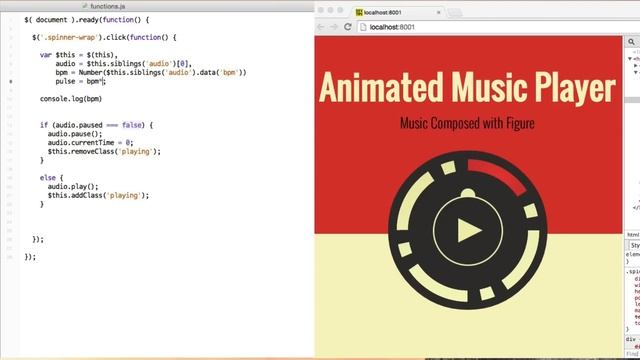Click the Find field at DevTools bottom
This screenshot has height=360, width=640.
[632, 354]
